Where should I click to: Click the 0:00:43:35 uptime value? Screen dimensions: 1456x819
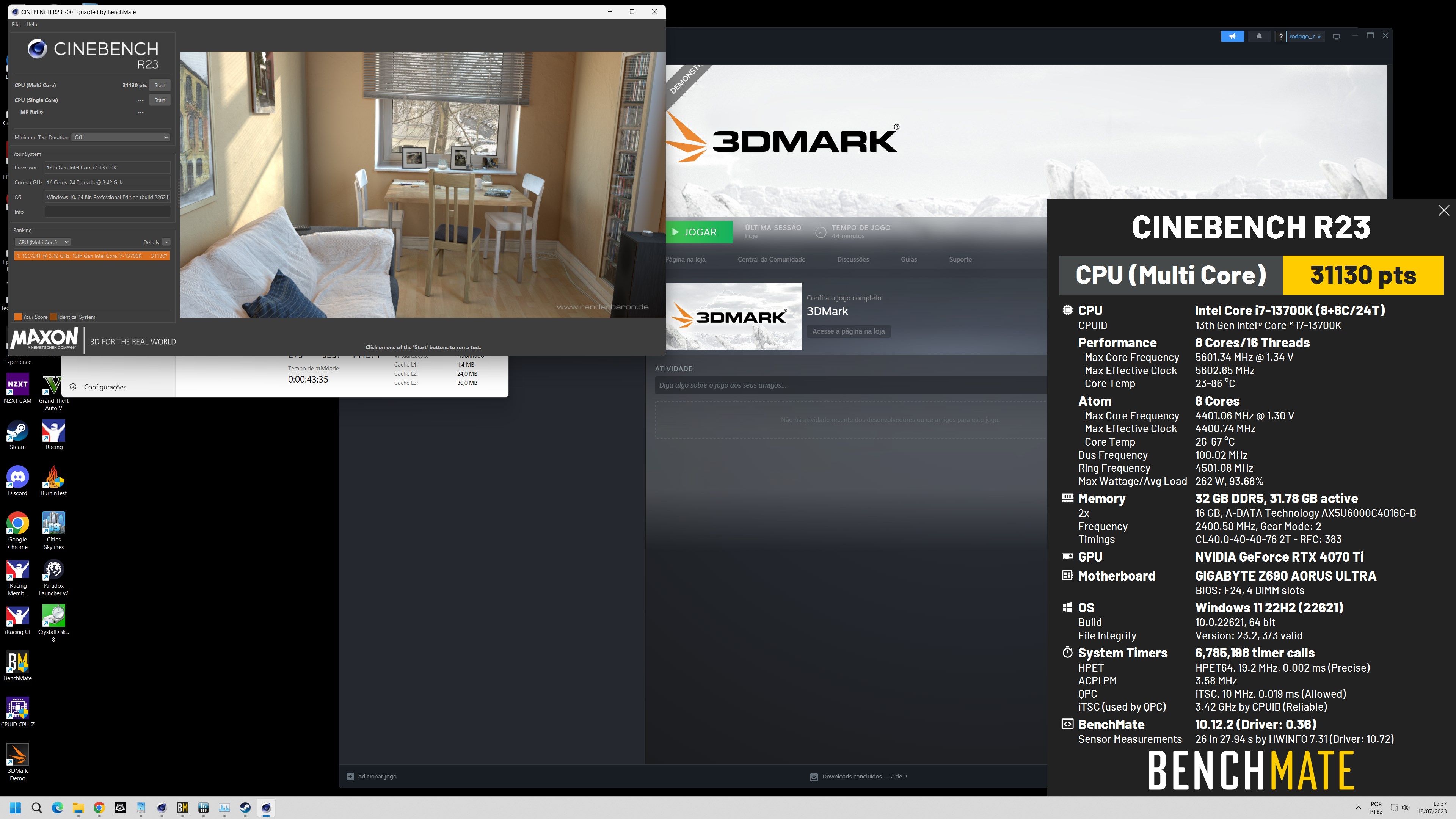(x=308, y=379)
